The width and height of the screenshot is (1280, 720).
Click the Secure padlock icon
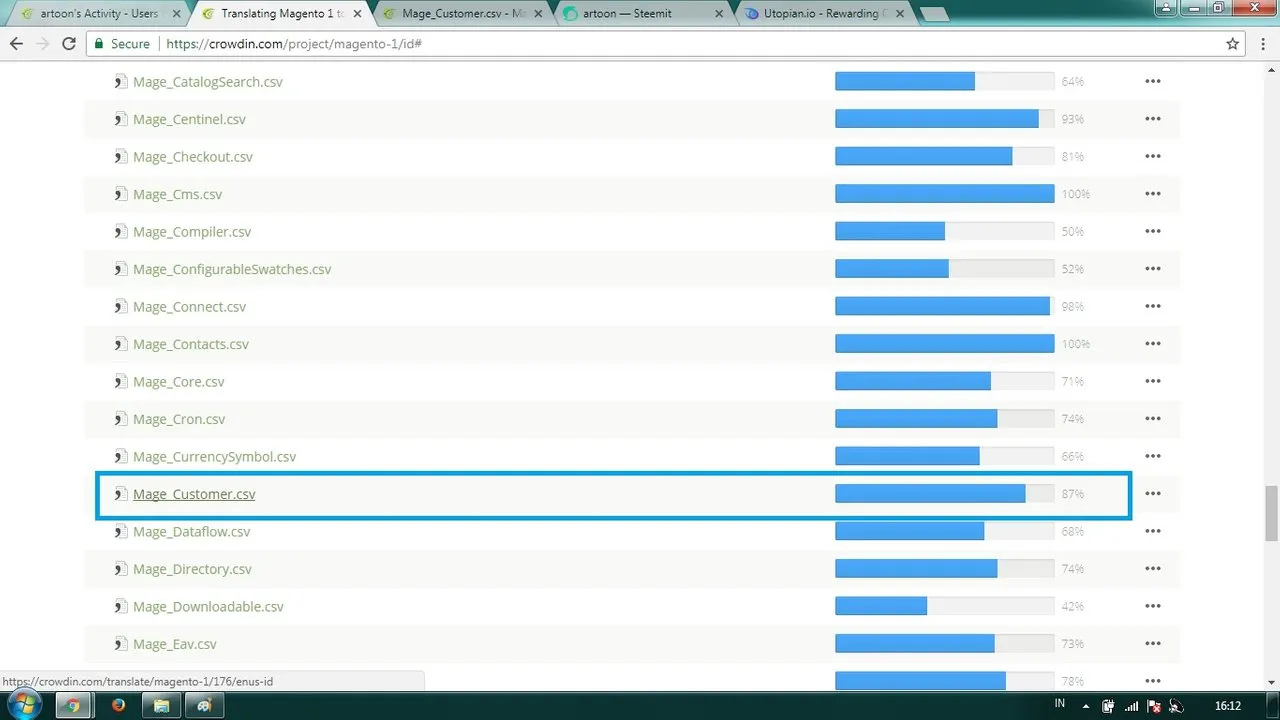(99, 44)
